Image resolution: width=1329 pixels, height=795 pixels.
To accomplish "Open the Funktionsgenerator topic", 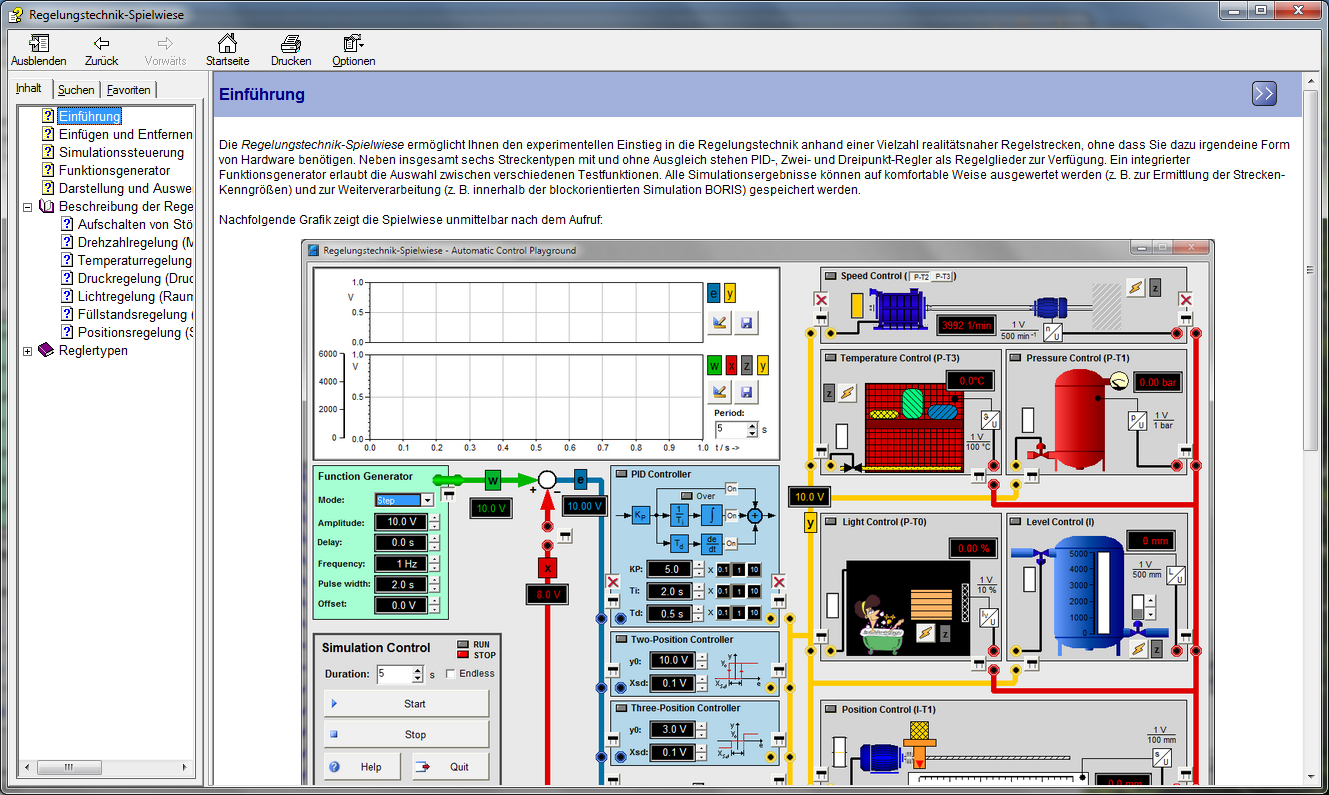I will [x=114, y=170].
